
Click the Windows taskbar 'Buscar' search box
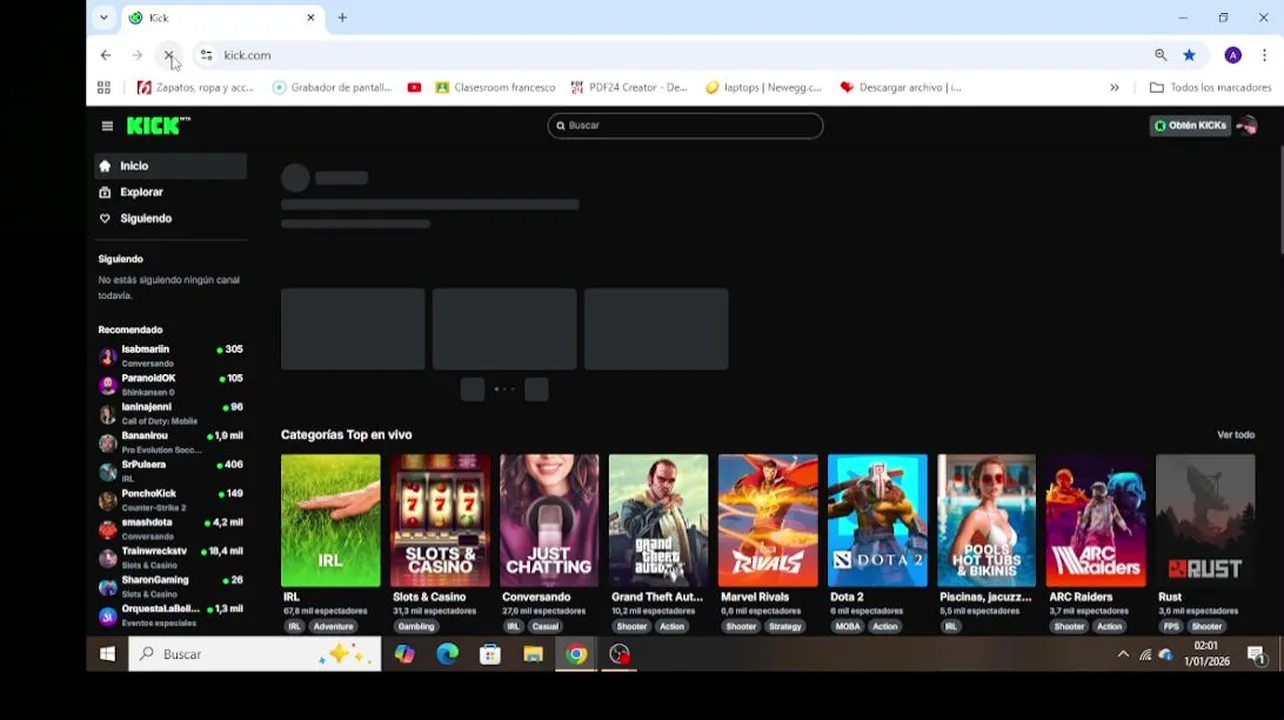point(255,654)
